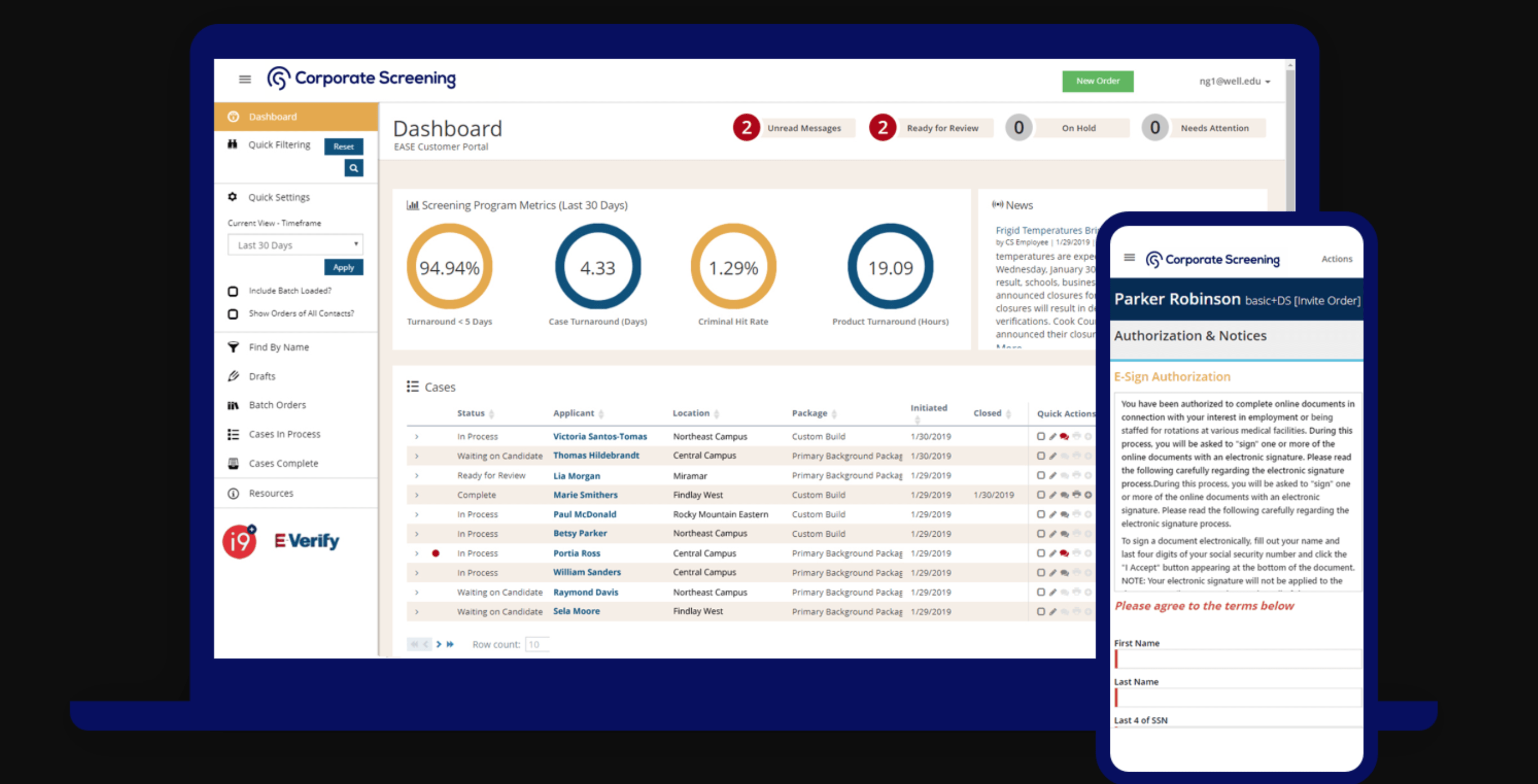The height and width of the screenshot is (784, 1538).
Task: Click the Quick Filtering search magnifier button
Action: pos(353,168)
